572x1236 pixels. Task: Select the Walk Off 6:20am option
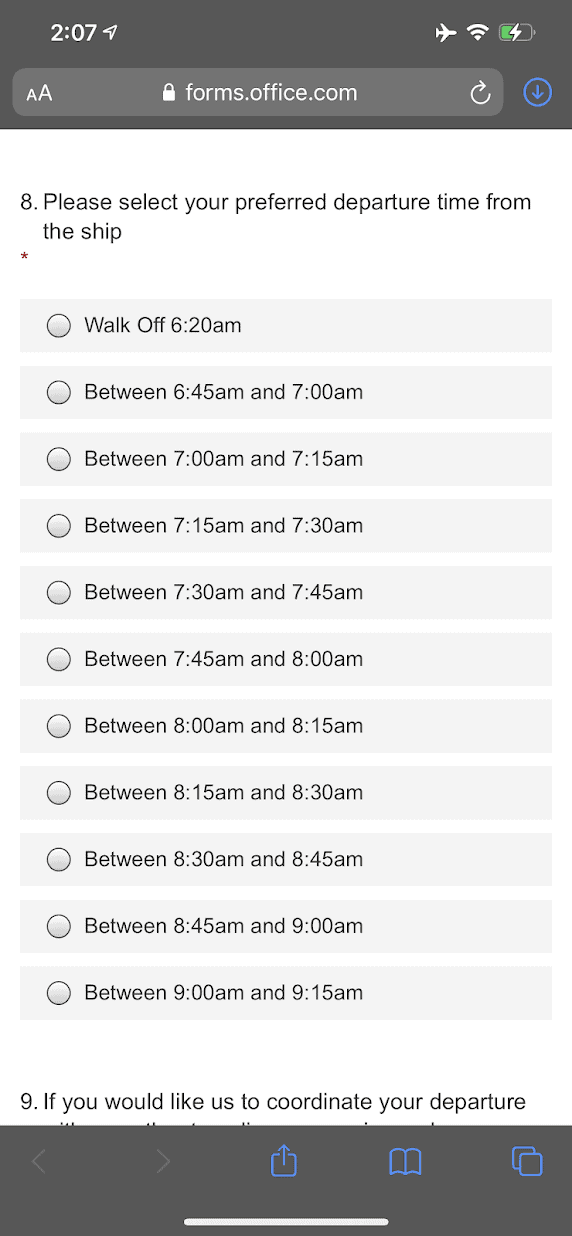(x=286, y=325)
